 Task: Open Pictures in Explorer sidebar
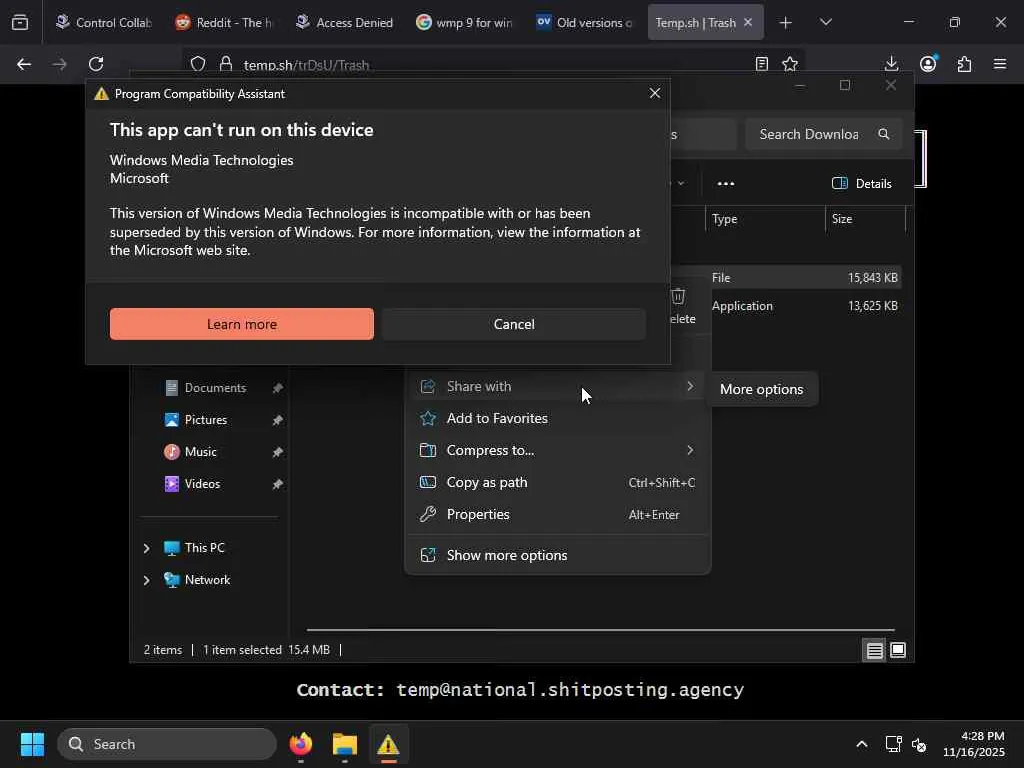pos(206,420)
